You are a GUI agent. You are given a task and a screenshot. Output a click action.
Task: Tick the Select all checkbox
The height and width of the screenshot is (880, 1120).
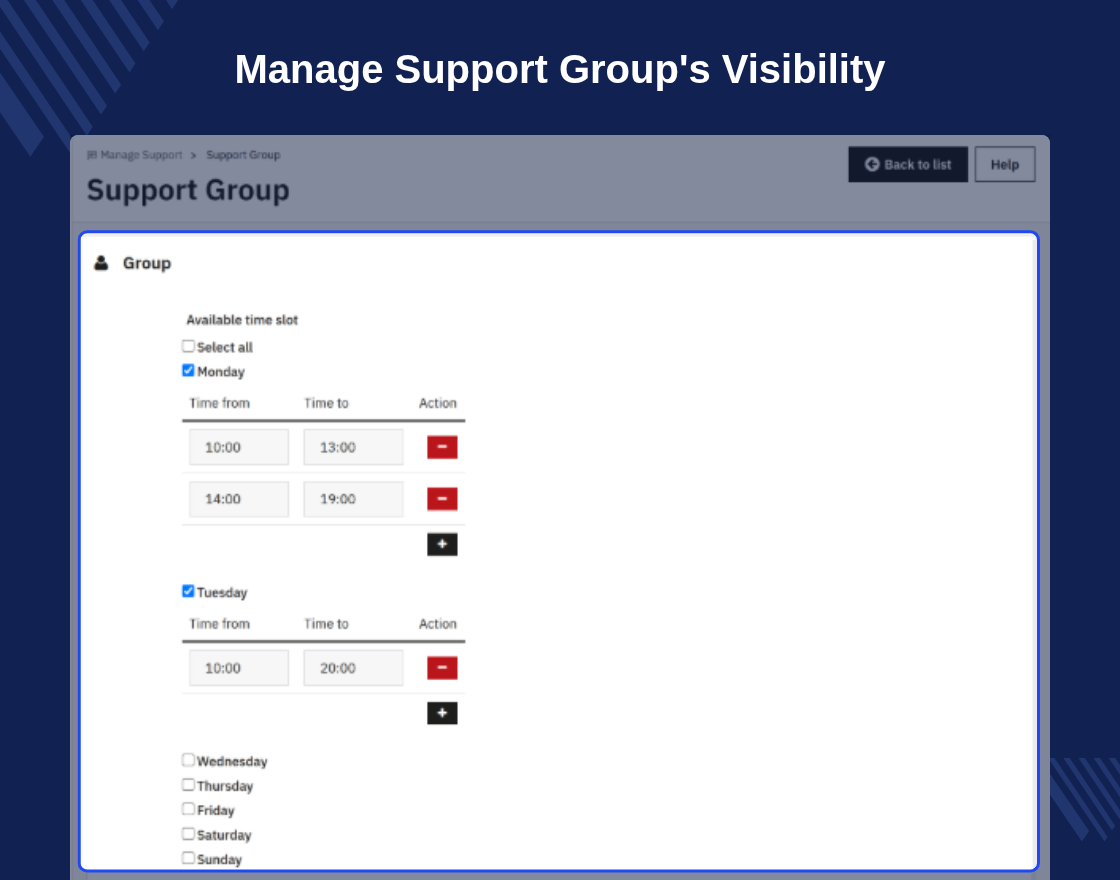click(188, 346)
